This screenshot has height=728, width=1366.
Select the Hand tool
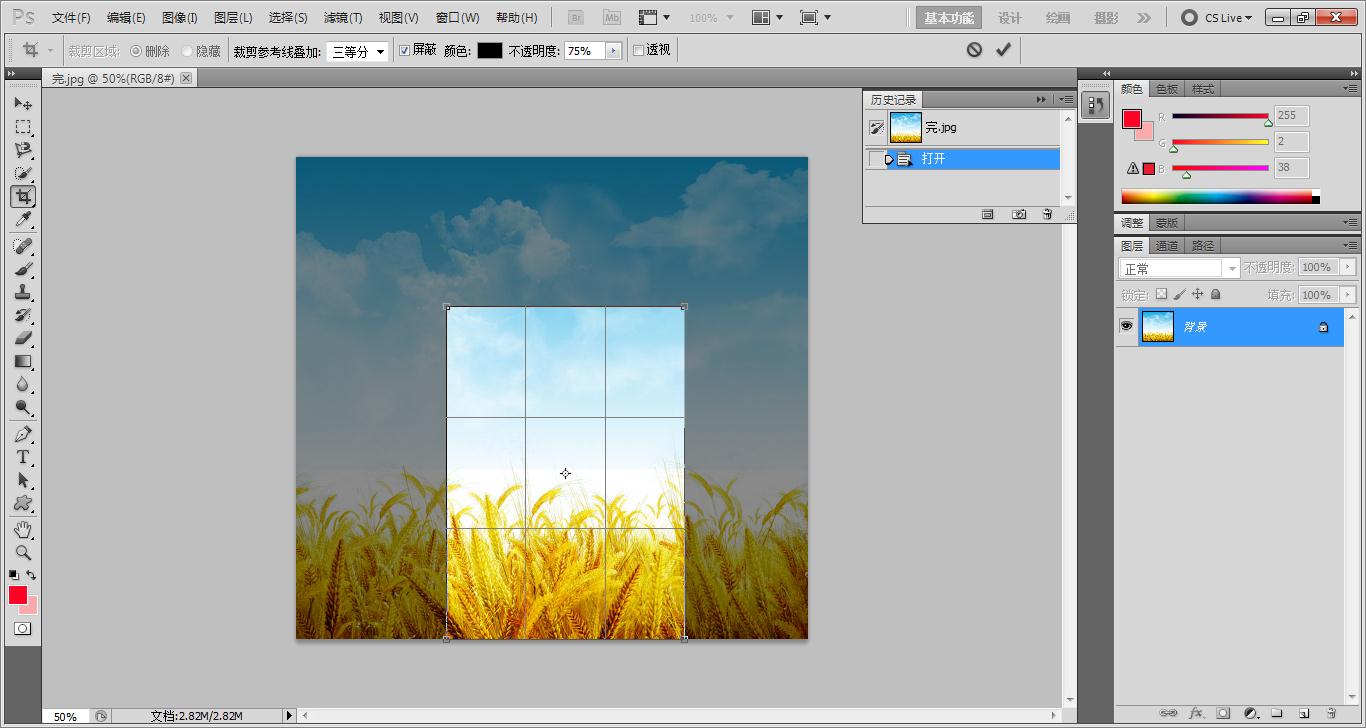(23, 529)
